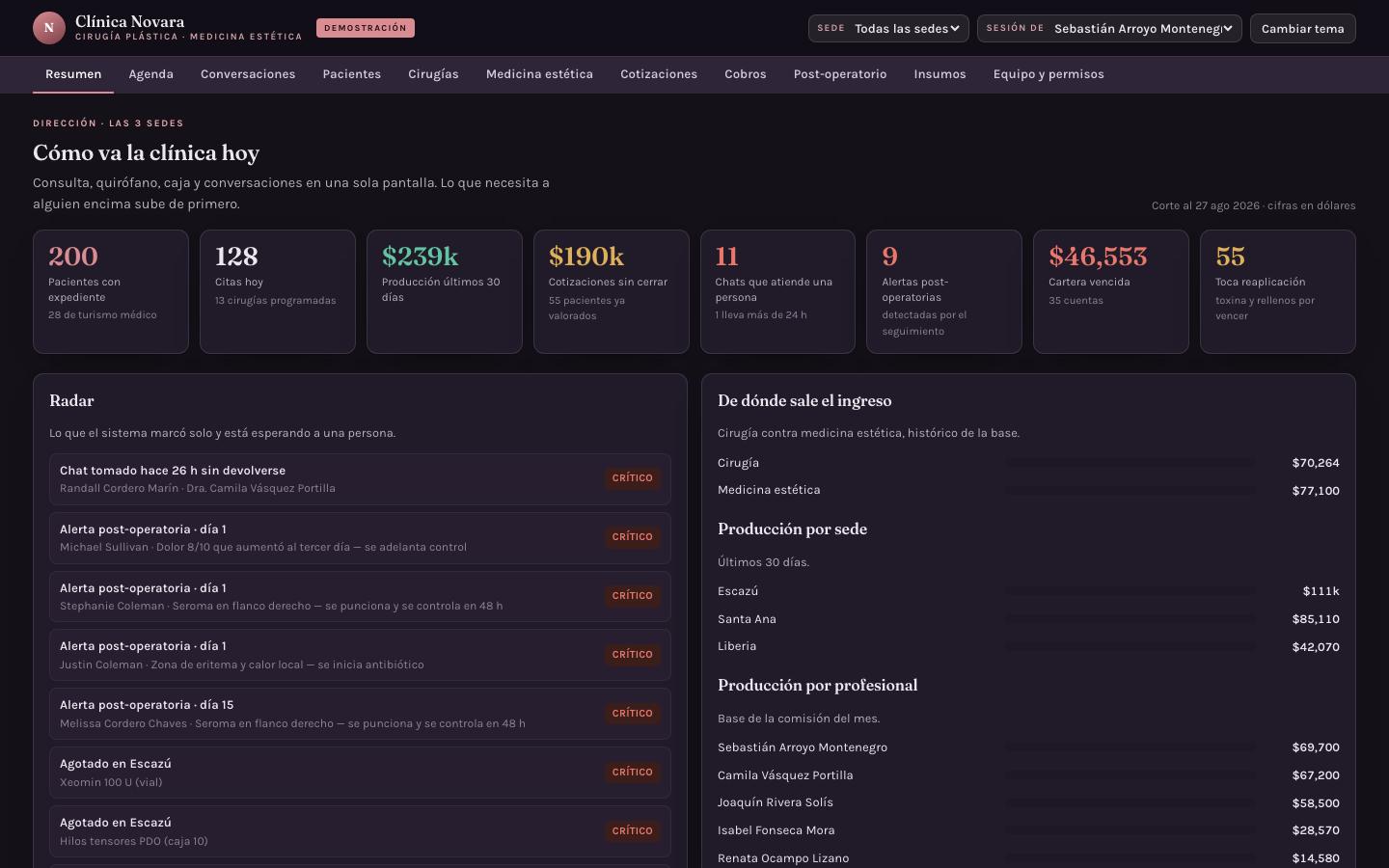Open the 11 Chats que atiende una persona card

pyautogui.click(x=777, y=291)
